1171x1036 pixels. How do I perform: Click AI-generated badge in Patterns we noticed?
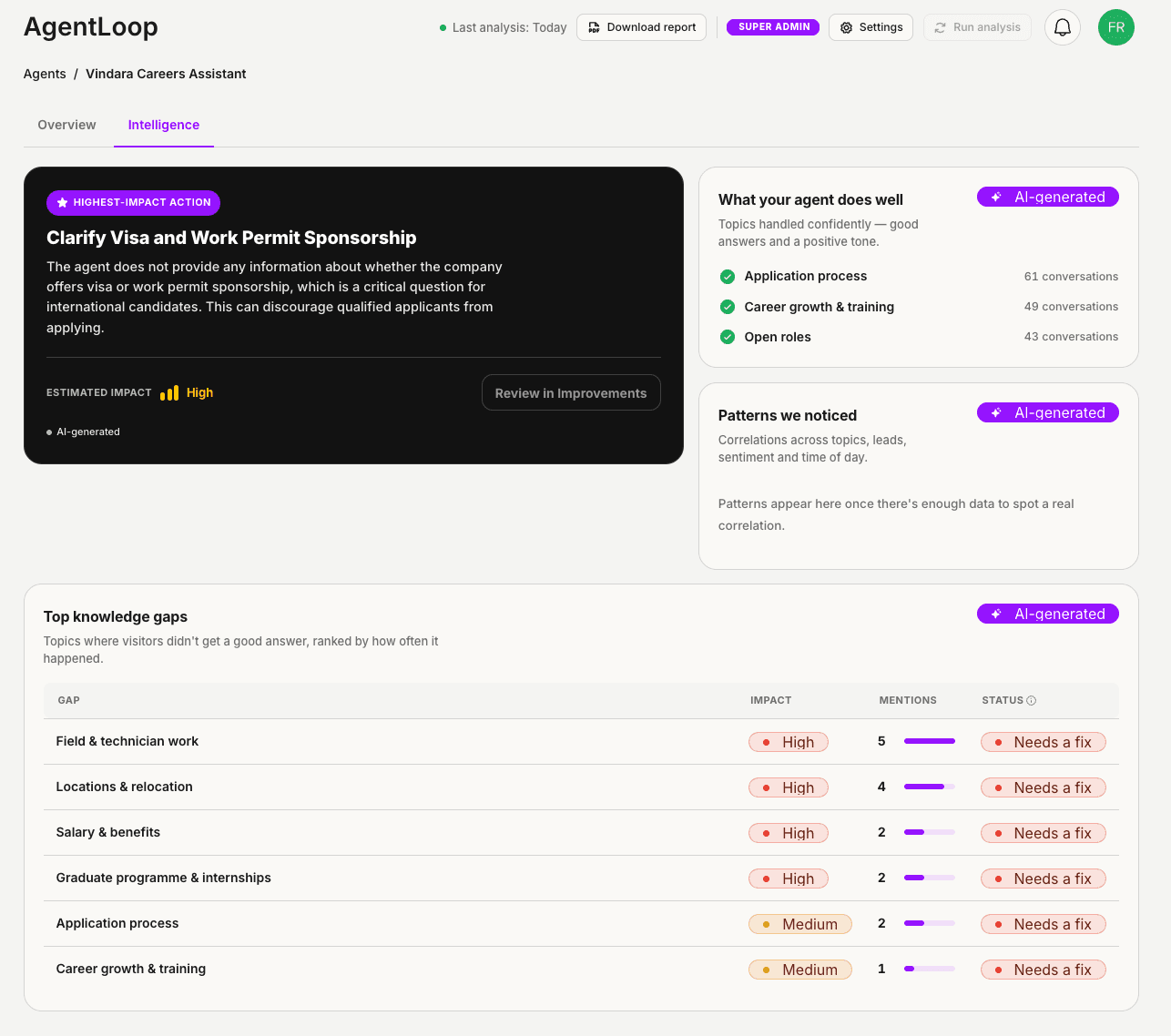click(1048, 412)
